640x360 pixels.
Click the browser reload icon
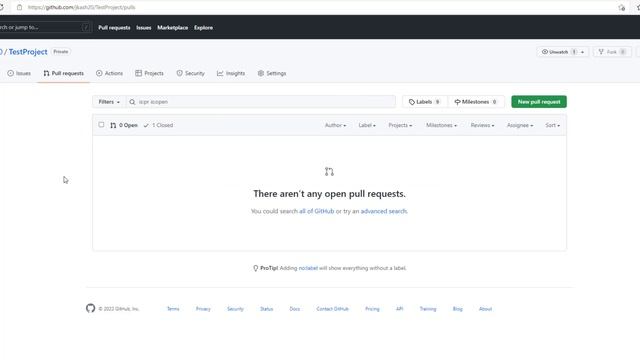coord(1,7)
